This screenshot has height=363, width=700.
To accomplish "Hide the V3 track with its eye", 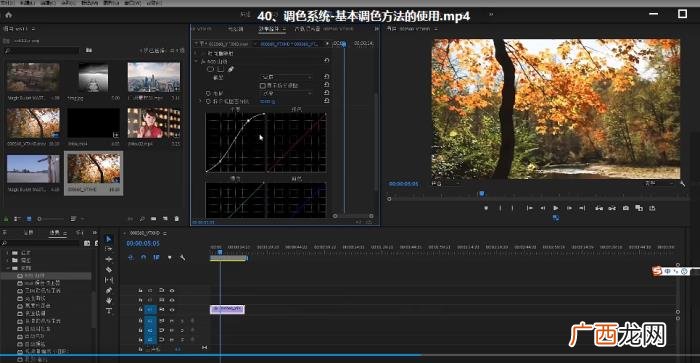I will pyautogui.click(x=172, y=290).
